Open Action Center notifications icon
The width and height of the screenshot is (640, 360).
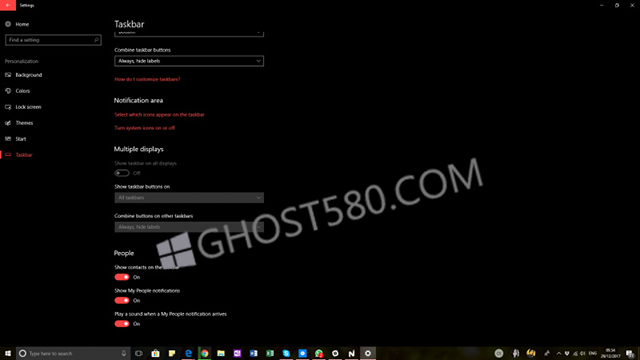pos(630,353)
